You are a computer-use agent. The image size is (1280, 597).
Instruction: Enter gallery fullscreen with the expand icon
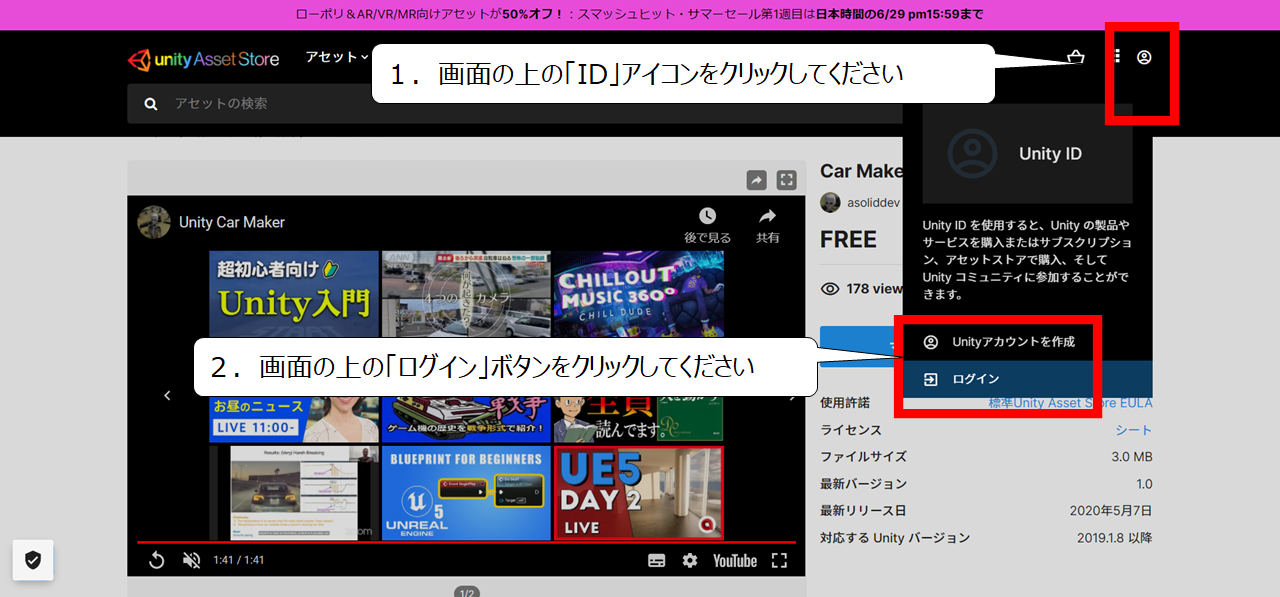point(787,180)
